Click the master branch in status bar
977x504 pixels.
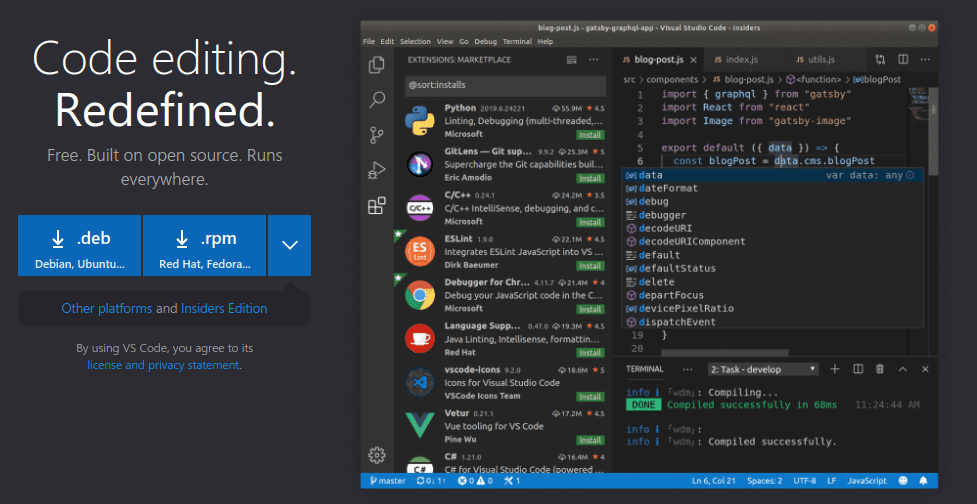click(x=387, y=481)
